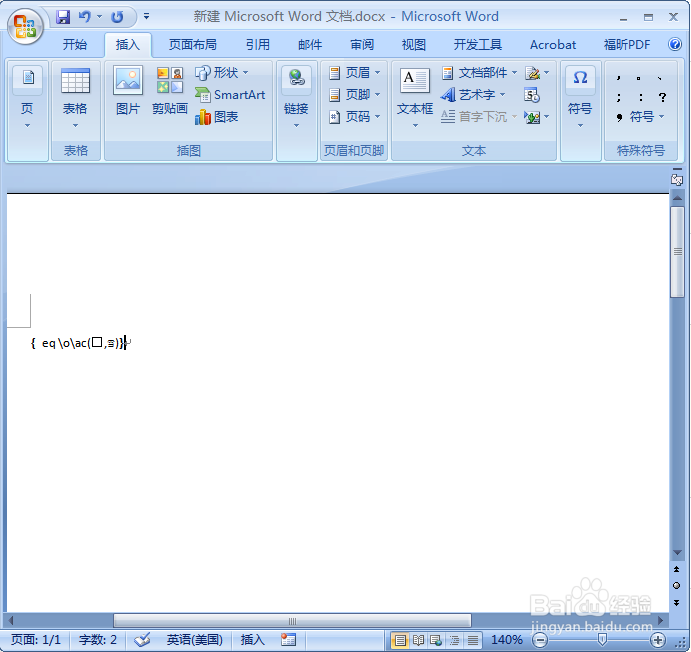Open the 邮件 tab
This screenshot has width=691, height=652.
coord(310,44)
